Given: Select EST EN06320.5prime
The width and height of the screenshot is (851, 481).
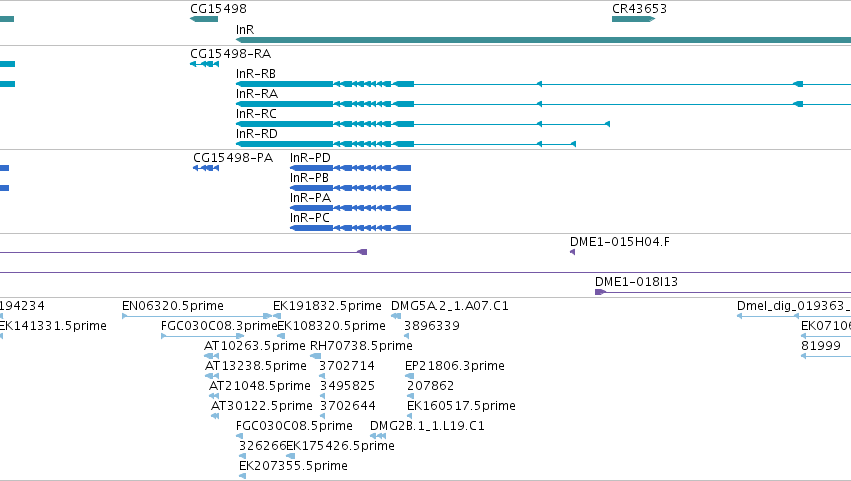Looking at the screenshot, I should (173, 306).
